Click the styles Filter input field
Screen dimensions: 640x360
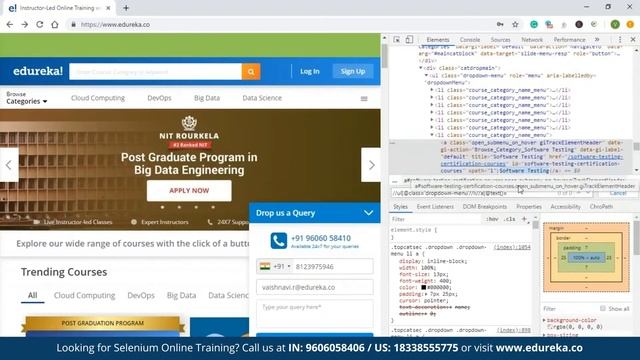click(436, 219)
